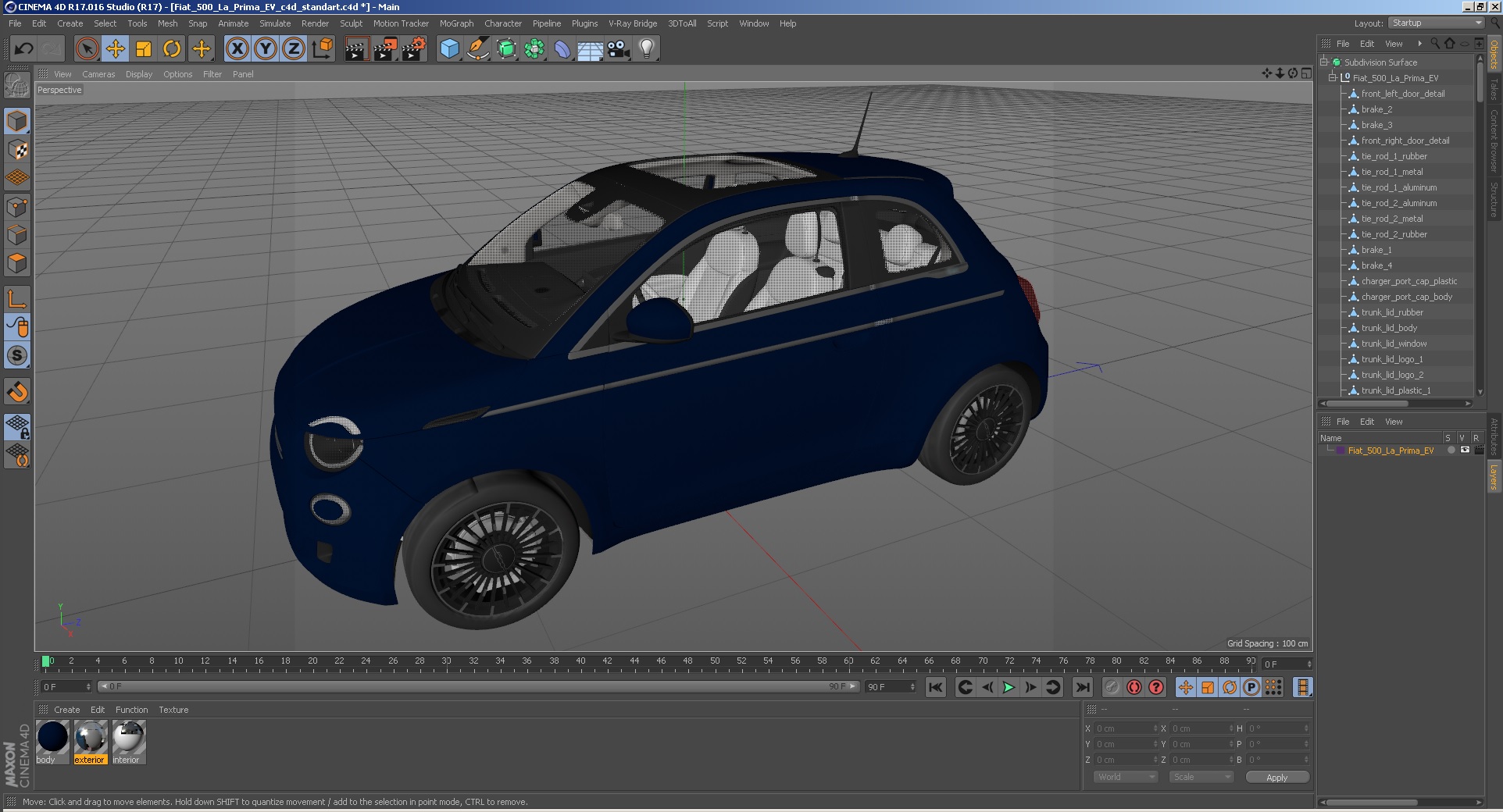The height and width of the screenshot is (812, 1503).
Task: Render the active view clapperboard icon
Action: pos(356,49)
